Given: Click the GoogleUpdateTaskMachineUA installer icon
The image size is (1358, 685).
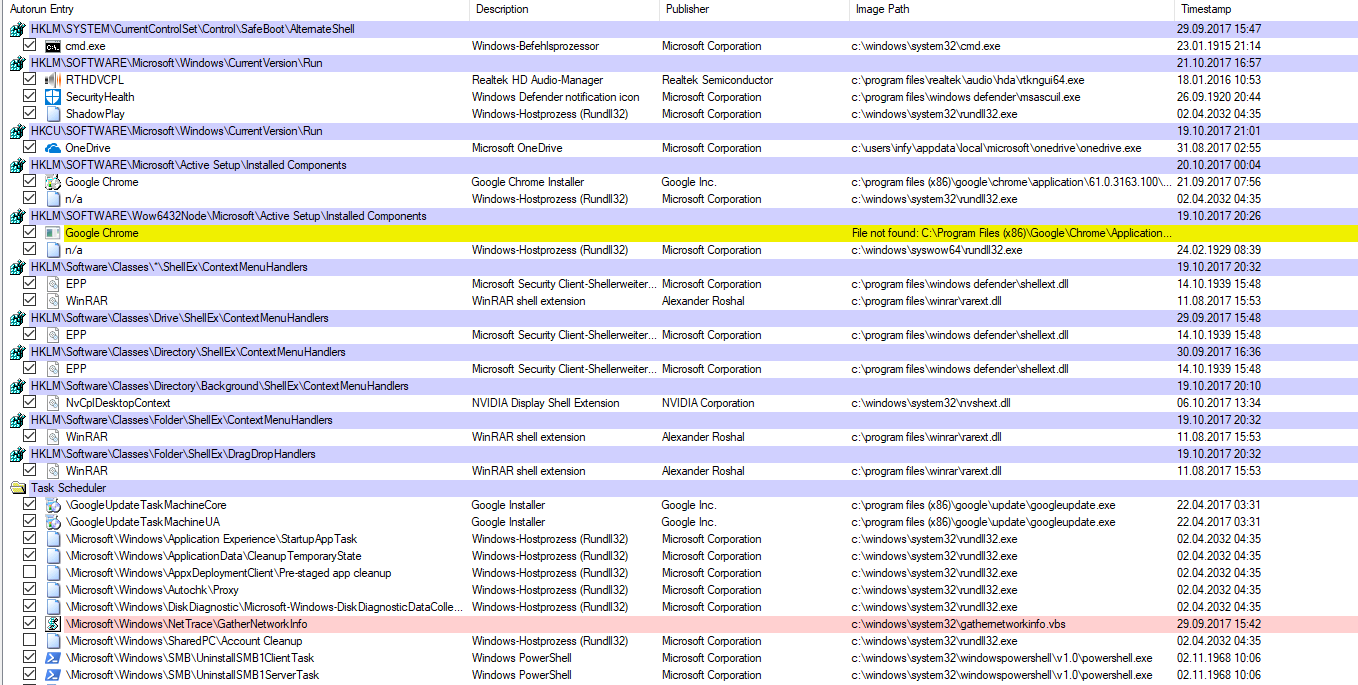Looking at the screenshot, I should click(x=53, y=522).
